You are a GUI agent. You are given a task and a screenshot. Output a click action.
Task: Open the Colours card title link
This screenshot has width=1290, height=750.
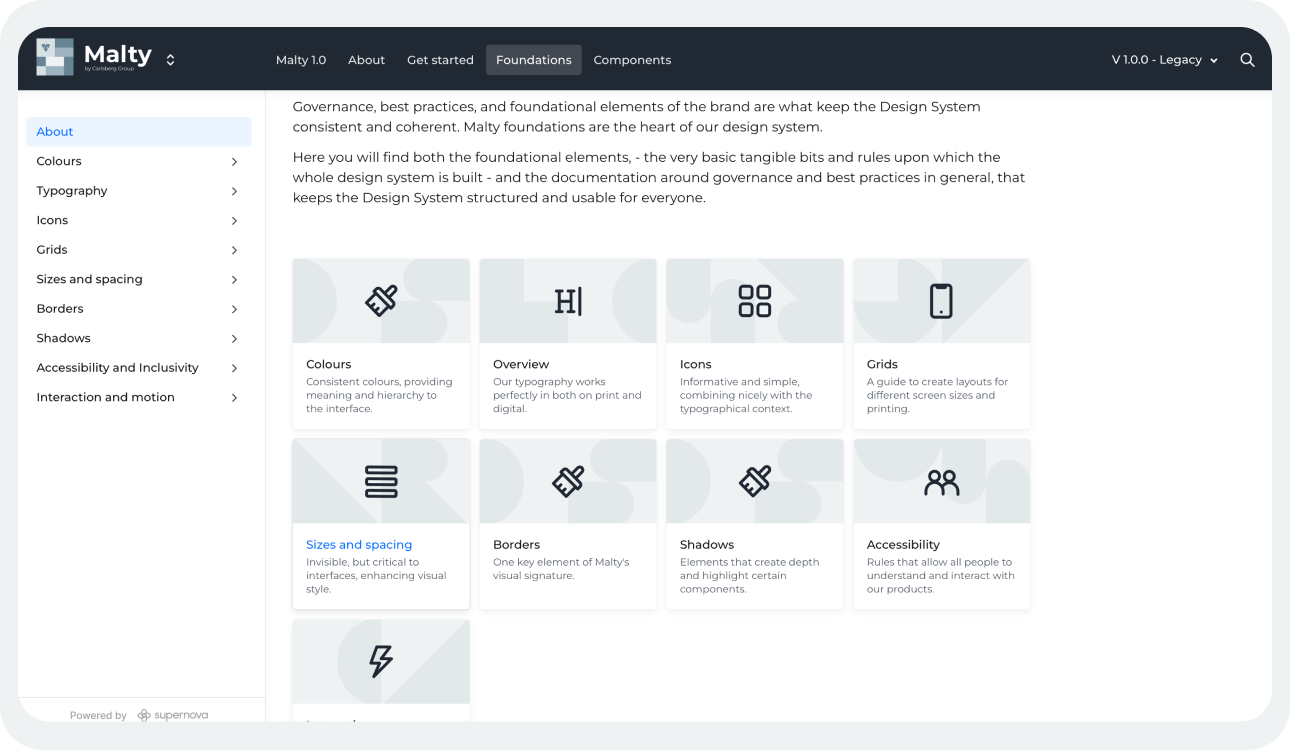click(x=329, y=364)
